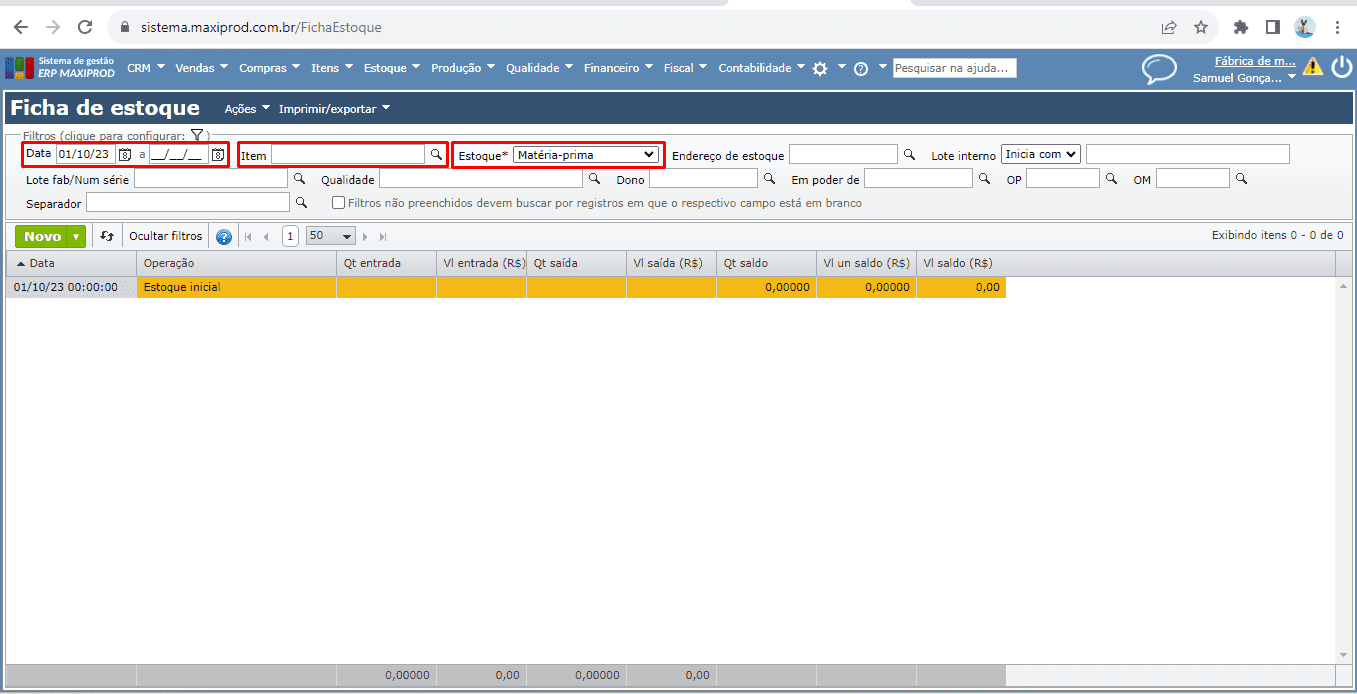Click the OP search magnifier

click(x=1110, y=179)
